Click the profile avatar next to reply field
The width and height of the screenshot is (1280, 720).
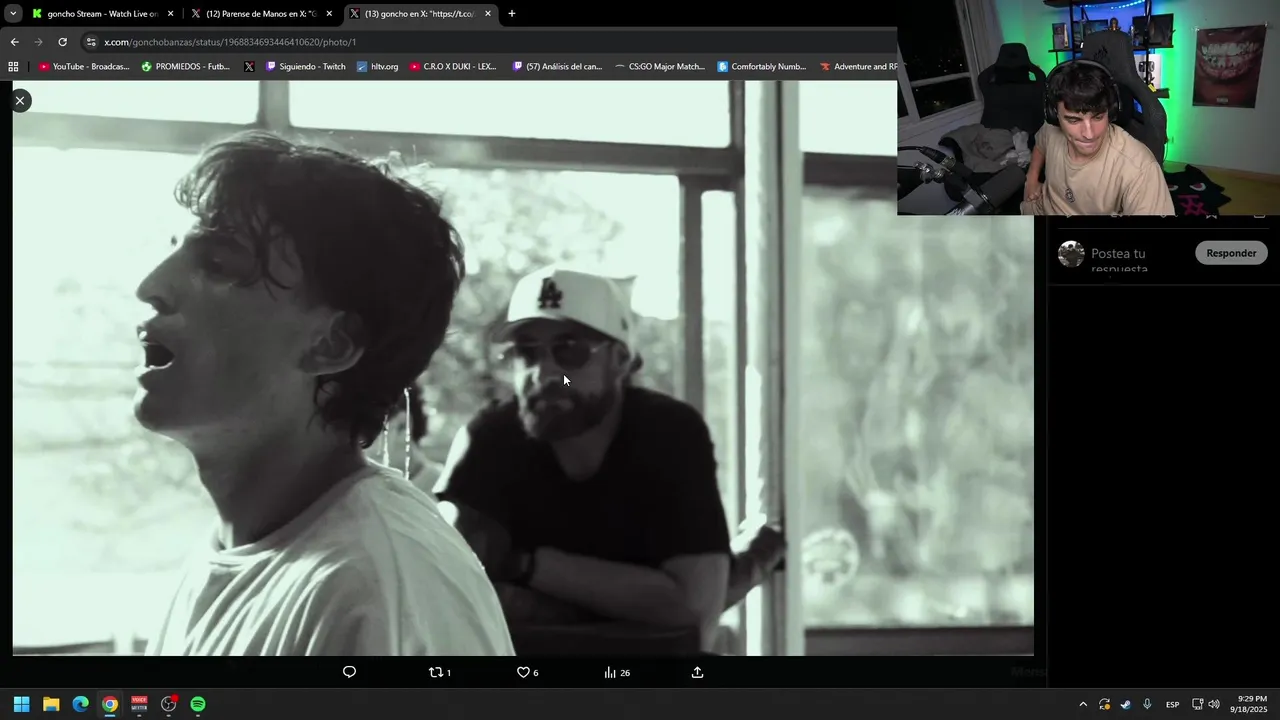coord(1071,254)
